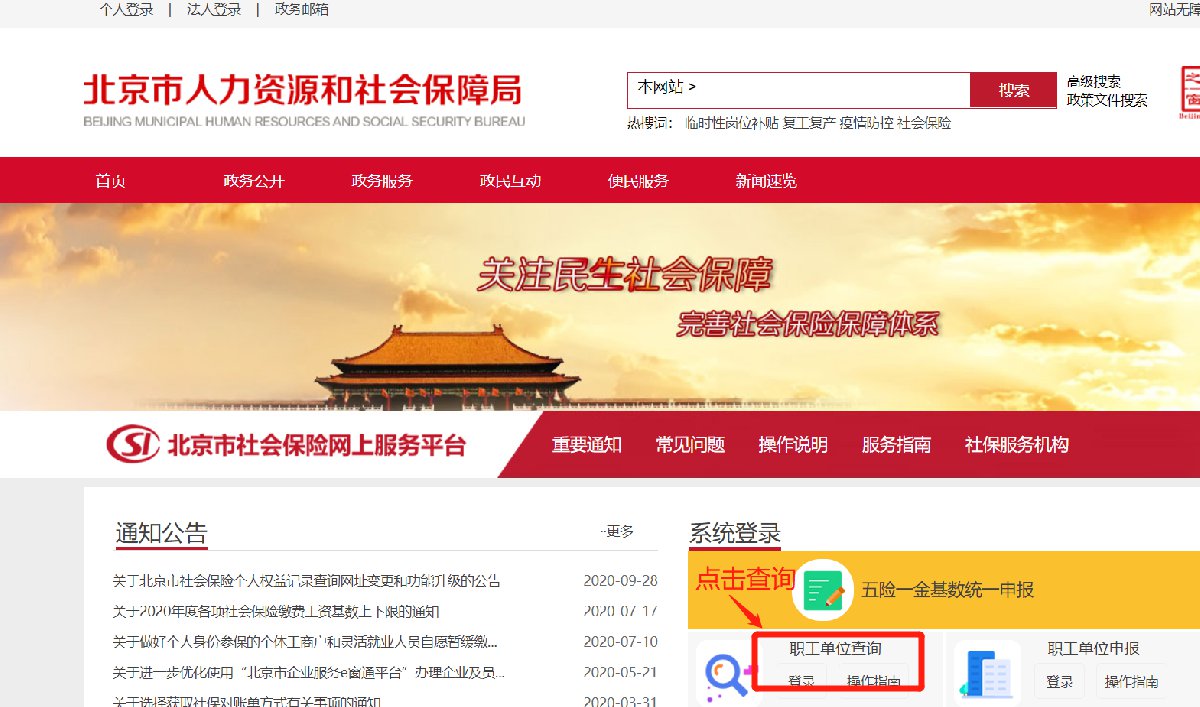
Task: Click 个人登录 at the top
Action: 127,10
